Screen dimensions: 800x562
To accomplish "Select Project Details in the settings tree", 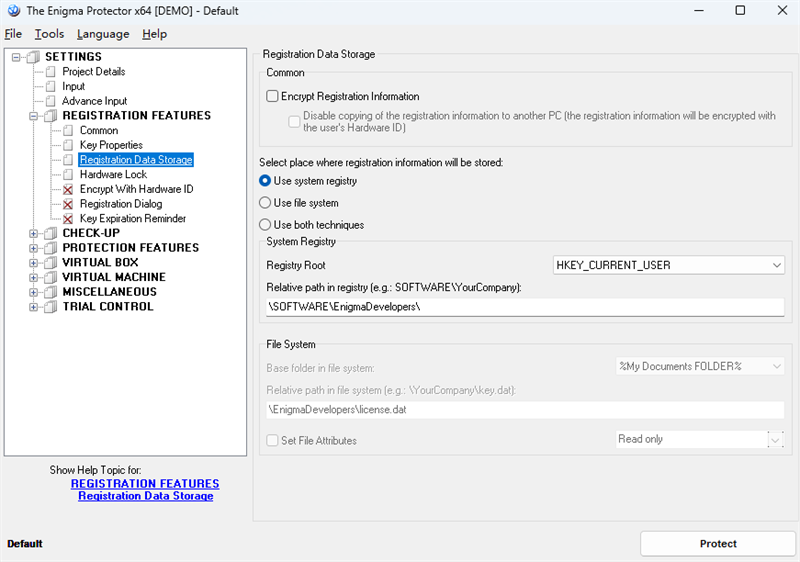I will click(94, 71).
